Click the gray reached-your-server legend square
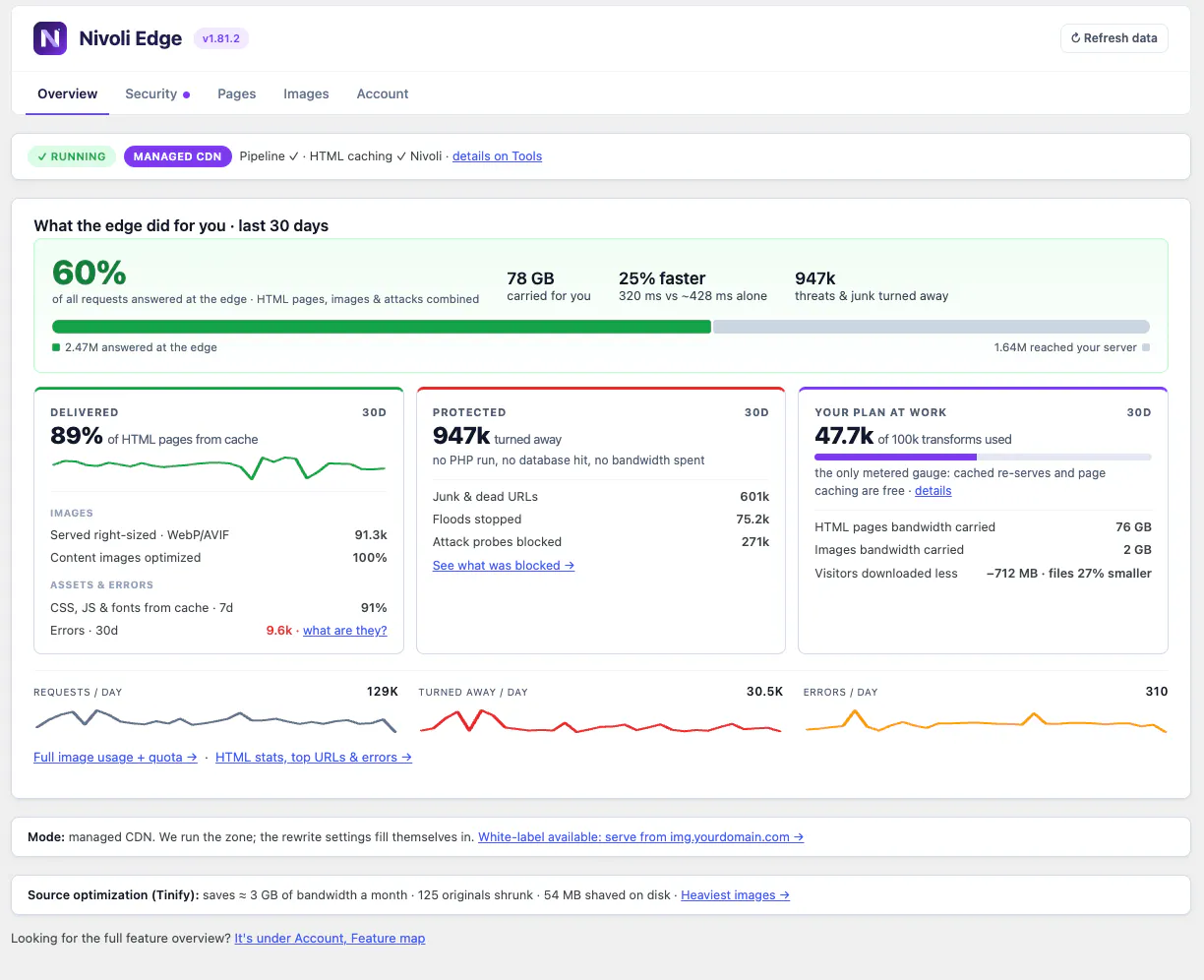The width and height of the screenshot is (1204, 980). (1146, 347)
